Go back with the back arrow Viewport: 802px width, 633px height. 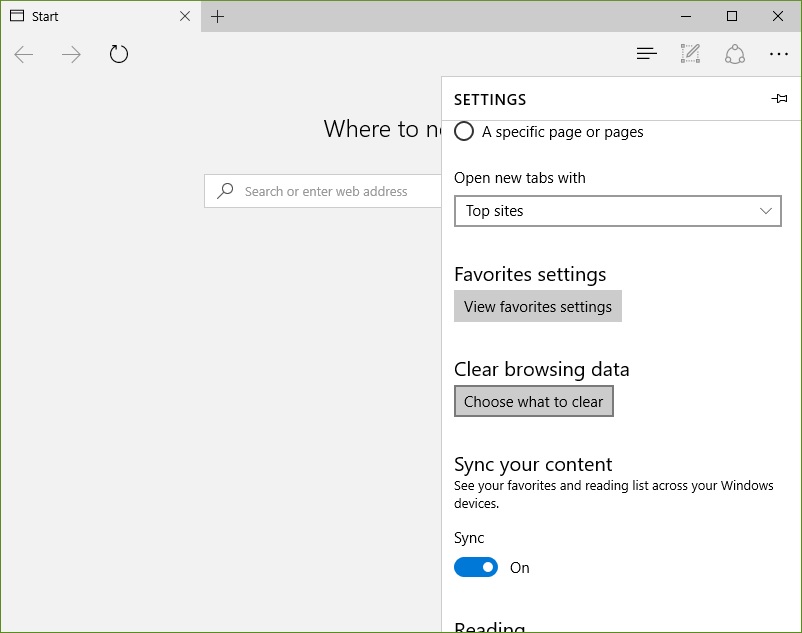24,54
